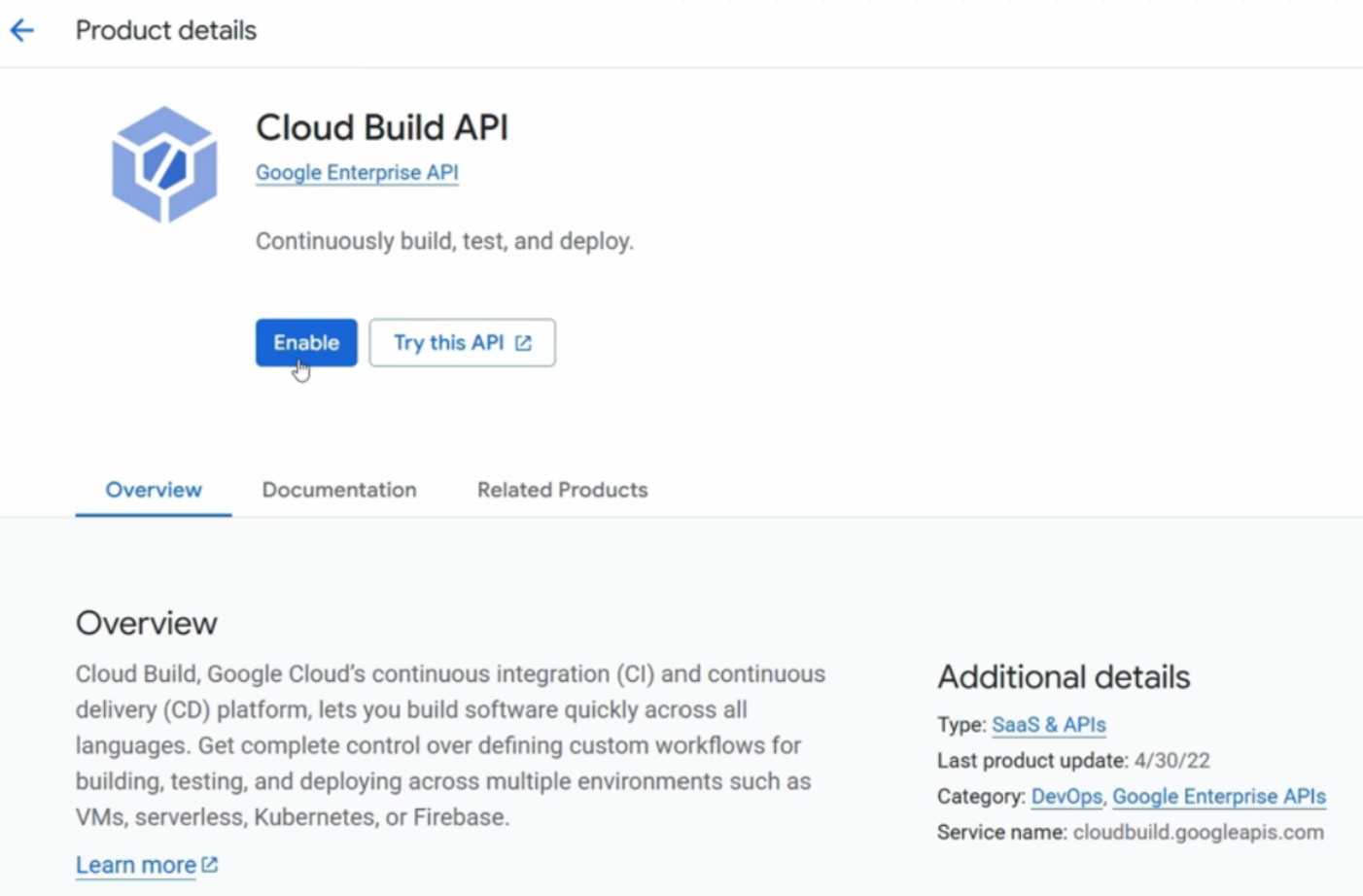Open the Google Enterprise API link
Image resolution: width=1363 pixels, height=896 pixels.
(357, 172)
